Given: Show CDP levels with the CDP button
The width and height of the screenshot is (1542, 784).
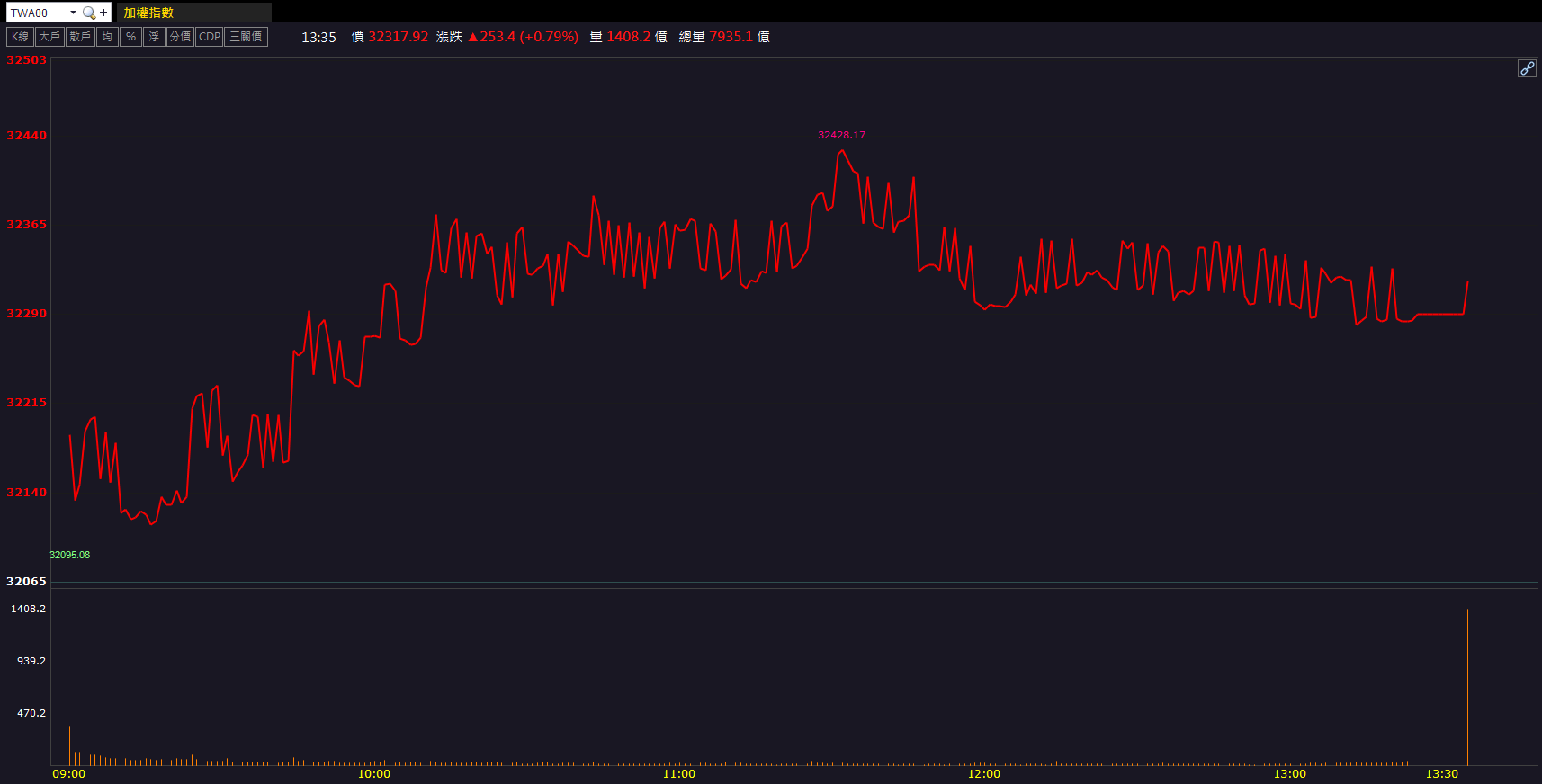Looking at the screenshot, I should pyautogui.click(x=210, y=37).
